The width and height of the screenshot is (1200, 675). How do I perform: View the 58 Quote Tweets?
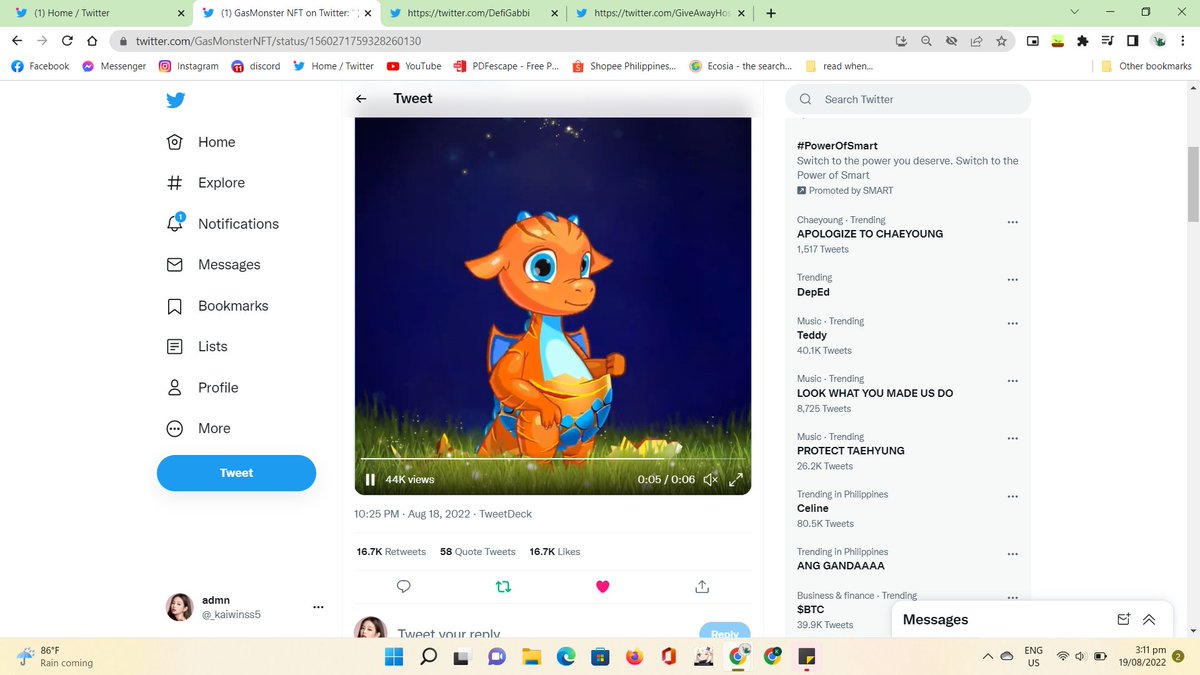(478, 552)
